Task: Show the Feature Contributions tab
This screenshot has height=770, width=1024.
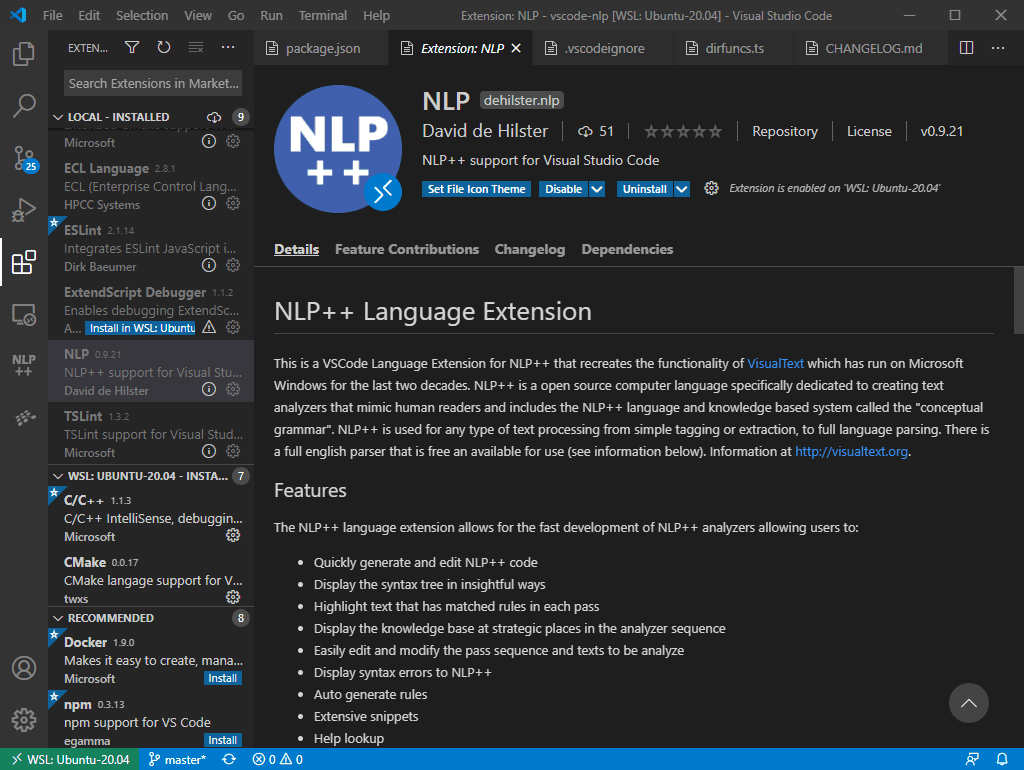Action: click(407, 249)
